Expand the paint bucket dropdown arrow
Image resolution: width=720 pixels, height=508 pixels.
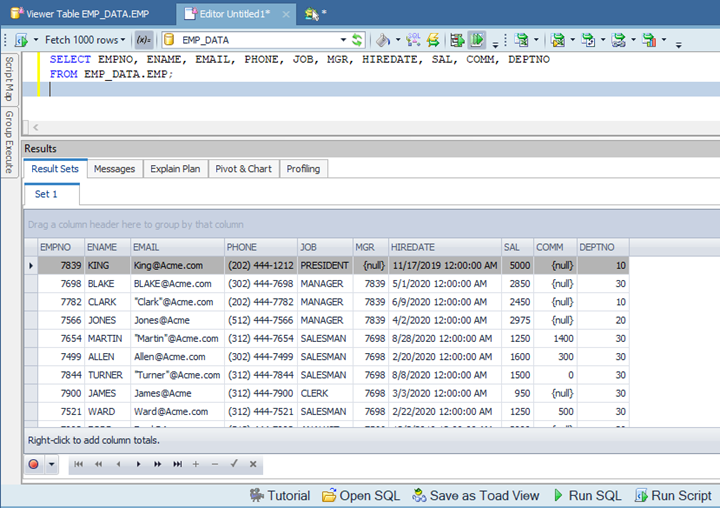pyautogui.click(x=398, y=40)
